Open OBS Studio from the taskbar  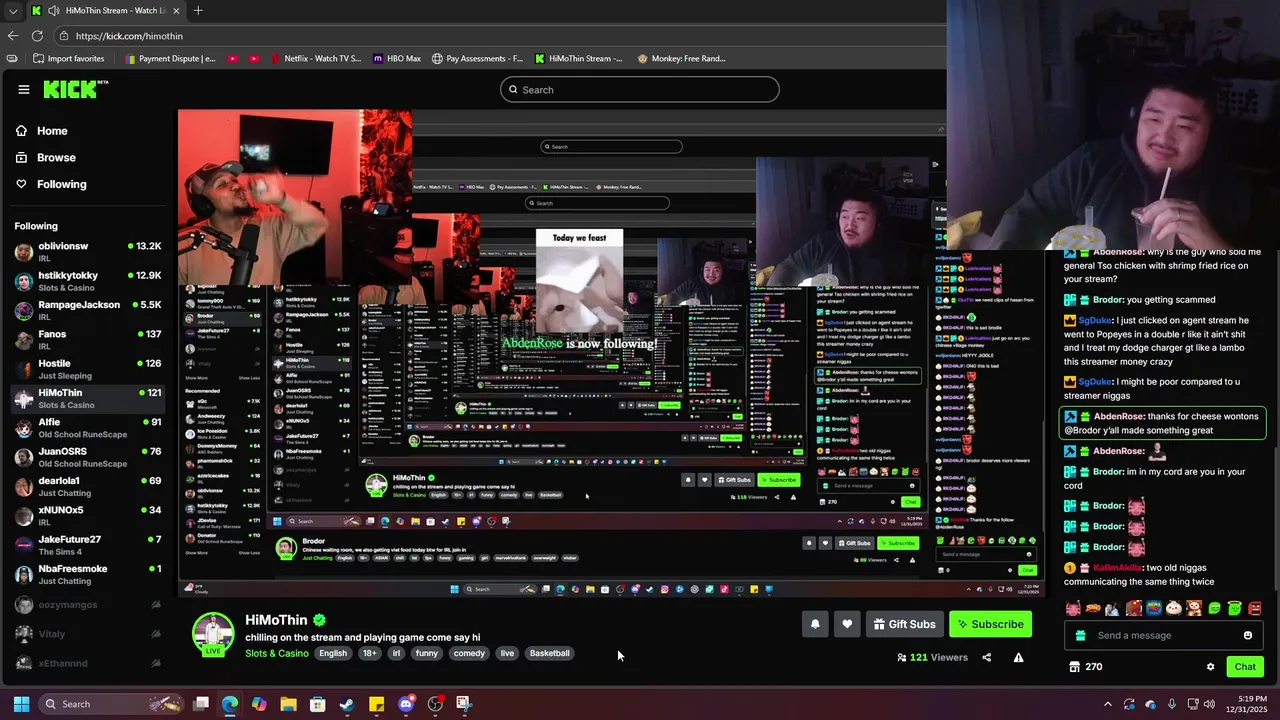click(x=435, y=704)
